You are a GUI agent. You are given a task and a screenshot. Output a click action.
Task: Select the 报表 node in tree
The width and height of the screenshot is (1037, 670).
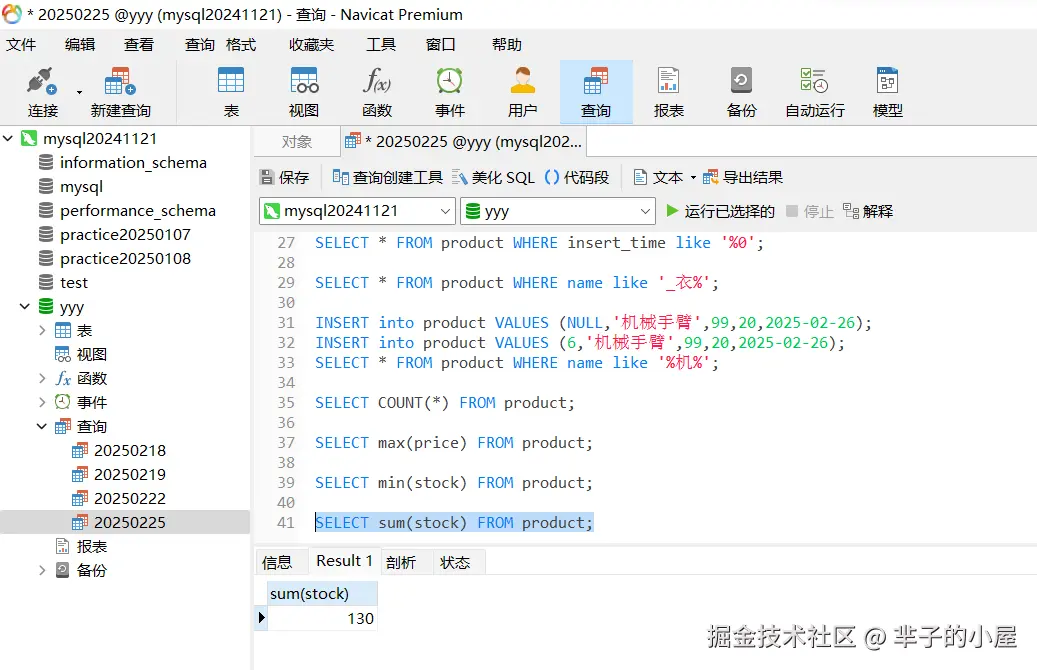(x=91, y=546)
